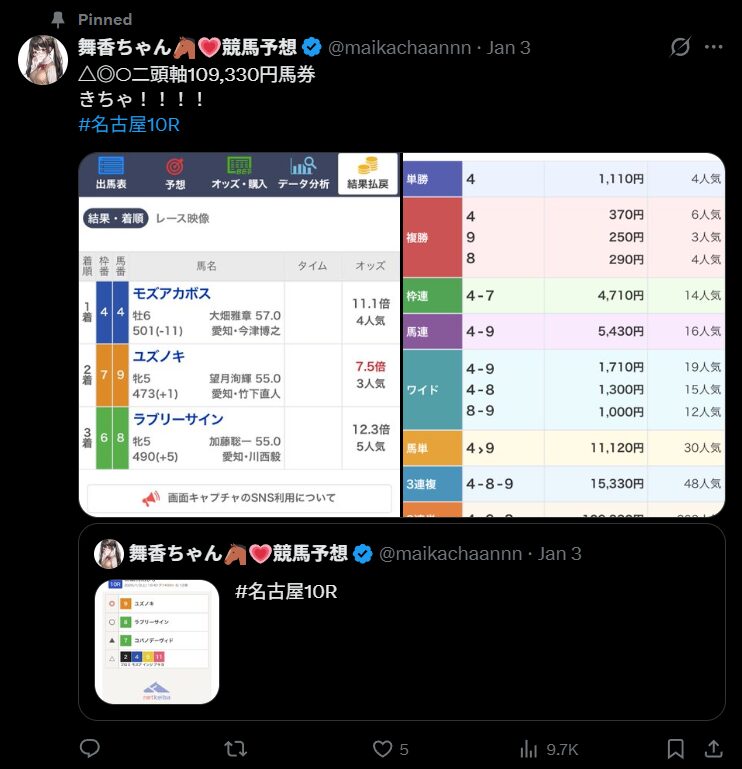Click the verified badge next to 競馬予想
The image size is (742, 769).
click(x=312, y=47)
